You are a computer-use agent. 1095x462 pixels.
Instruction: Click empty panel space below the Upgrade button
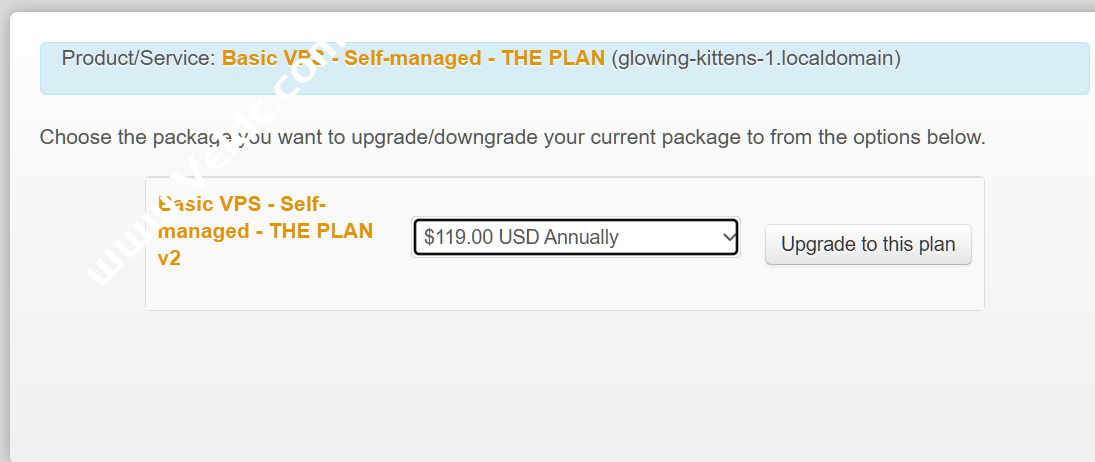coord(868,288)
